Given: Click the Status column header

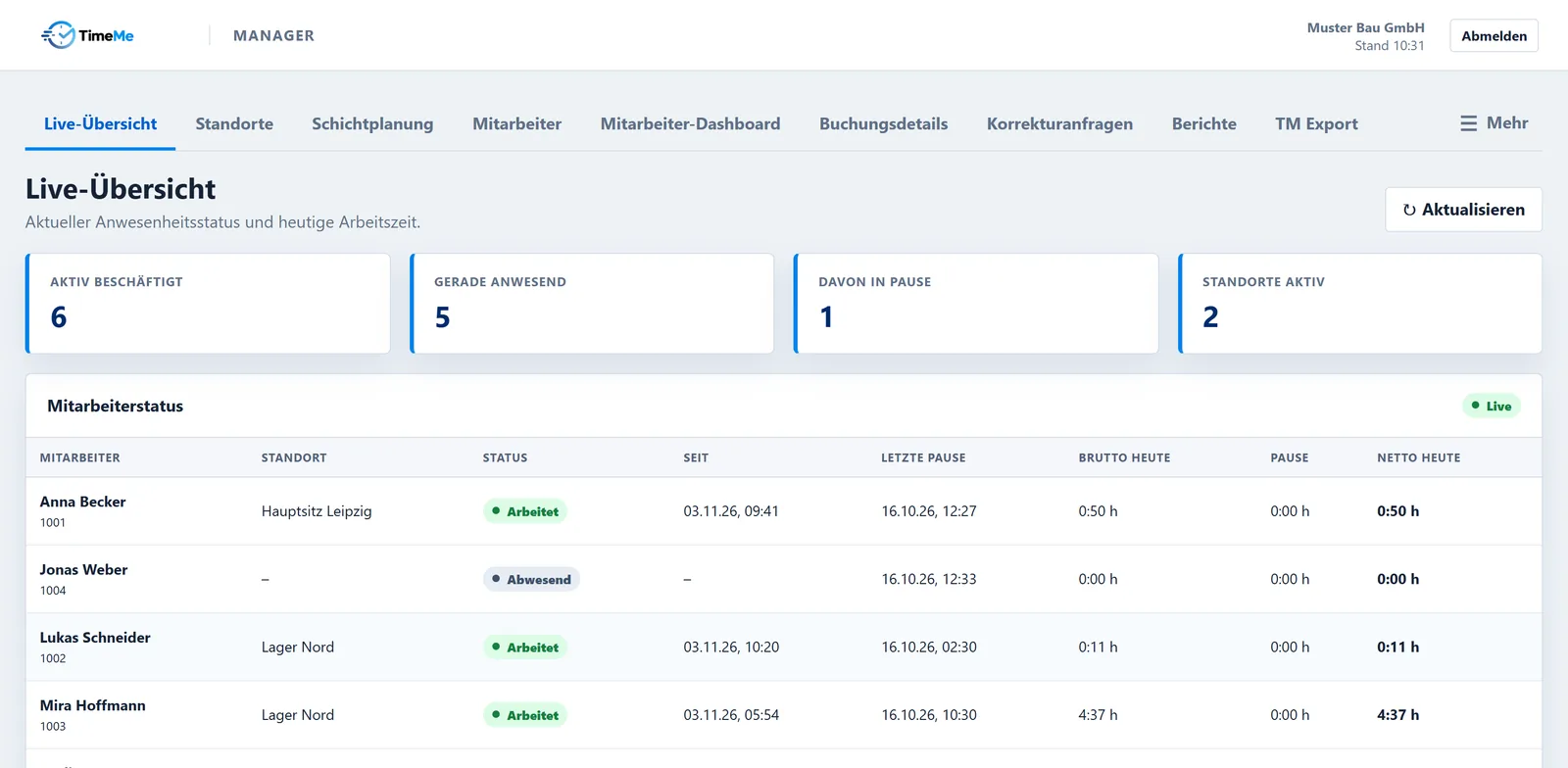Looking at the screenshot, I should (x=505, y=457).
